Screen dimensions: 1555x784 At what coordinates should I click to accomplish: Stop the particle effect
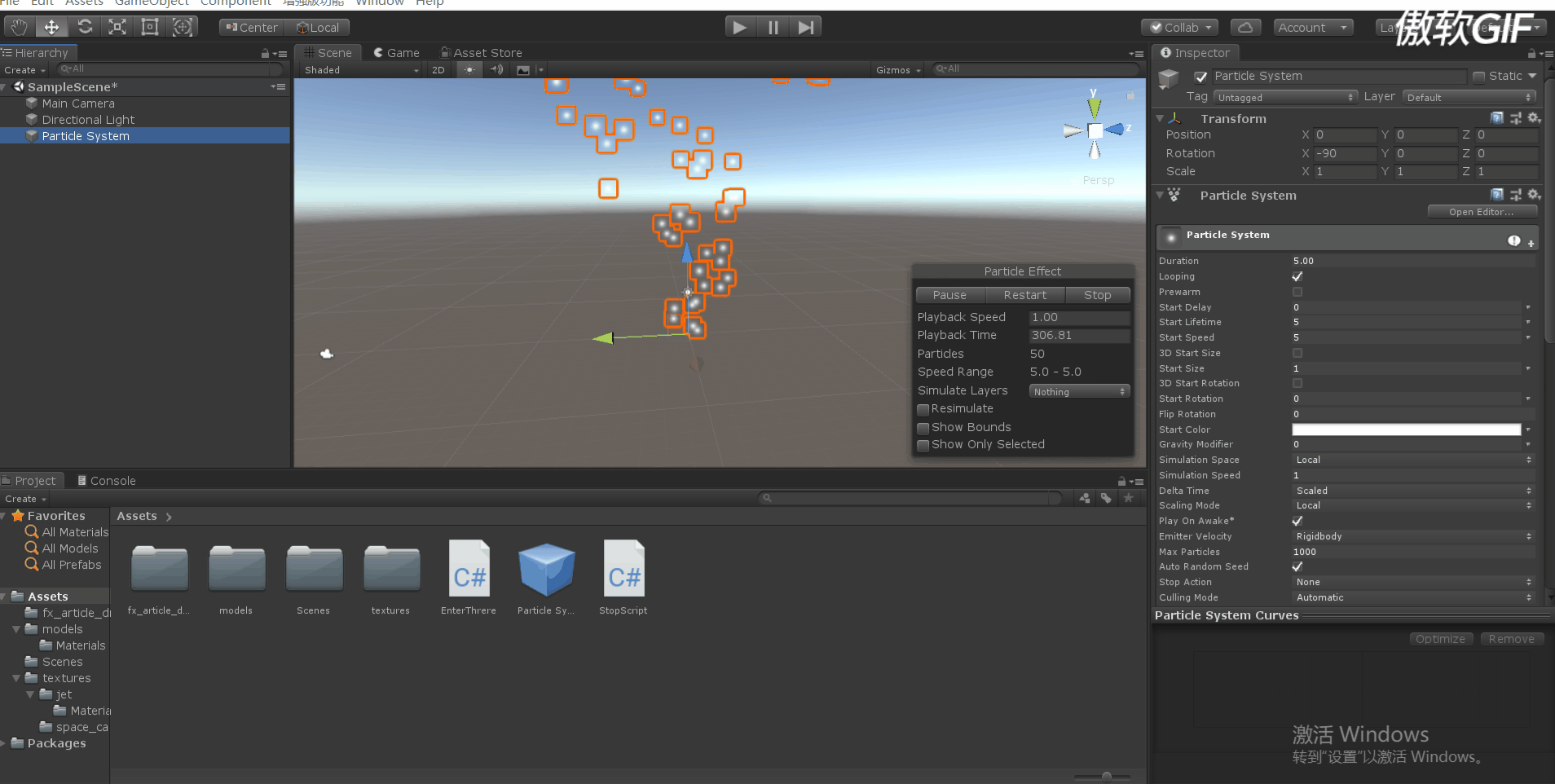pyautogui.click(x=1098, y=295)
